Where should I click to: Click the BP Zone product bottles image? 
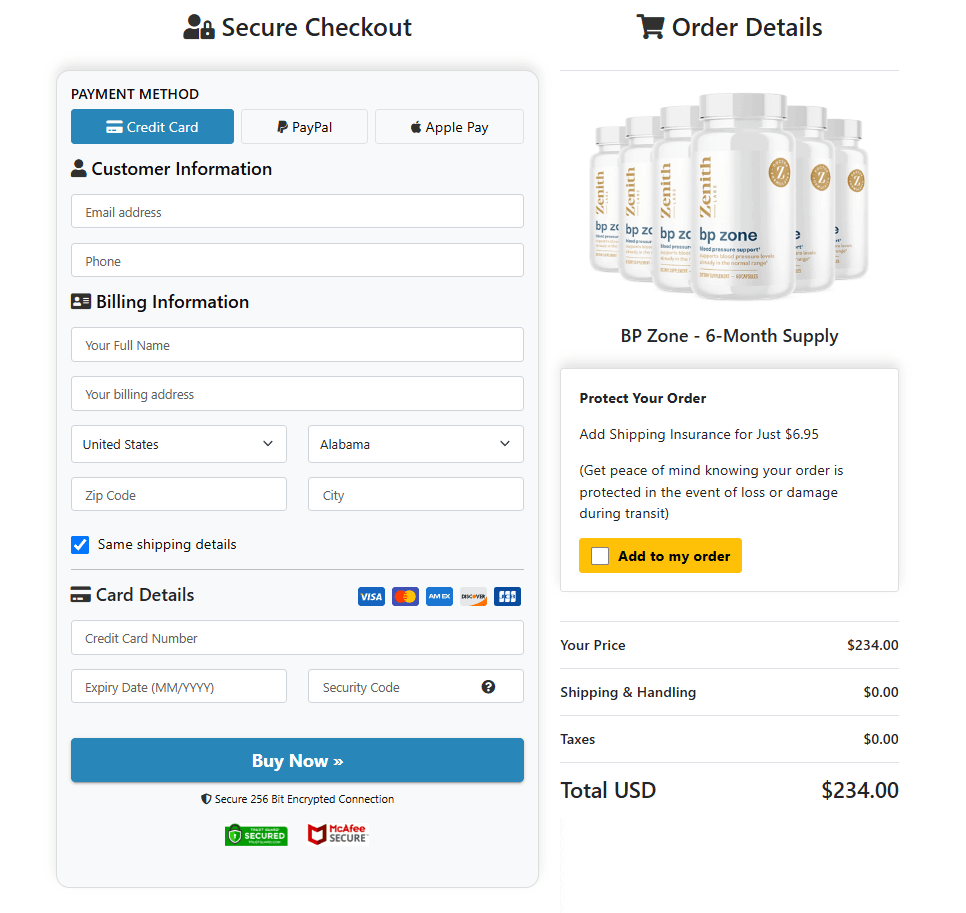coord(729,197)
